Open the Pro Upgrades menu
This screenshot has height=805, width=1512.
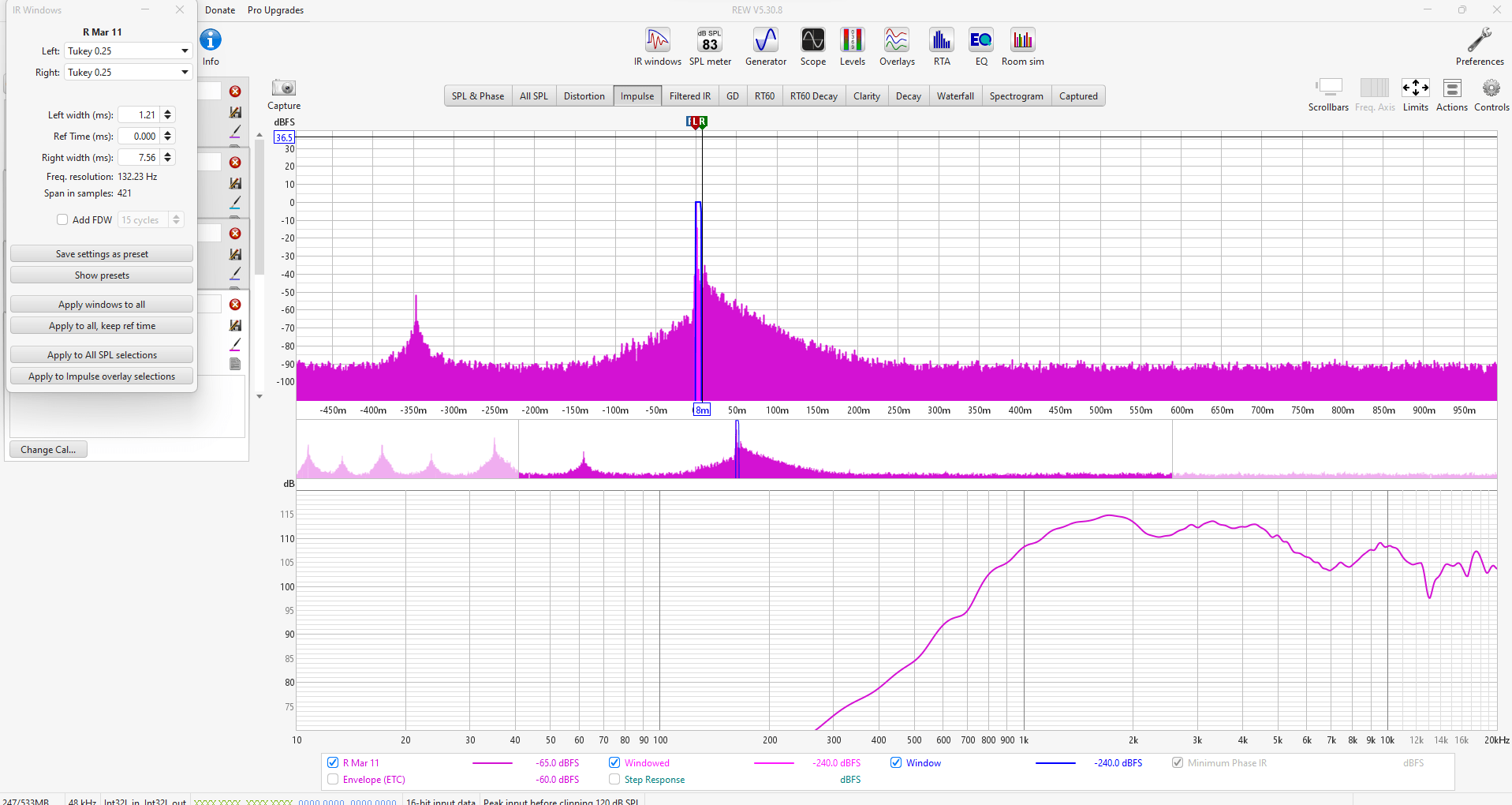[275, 10]
